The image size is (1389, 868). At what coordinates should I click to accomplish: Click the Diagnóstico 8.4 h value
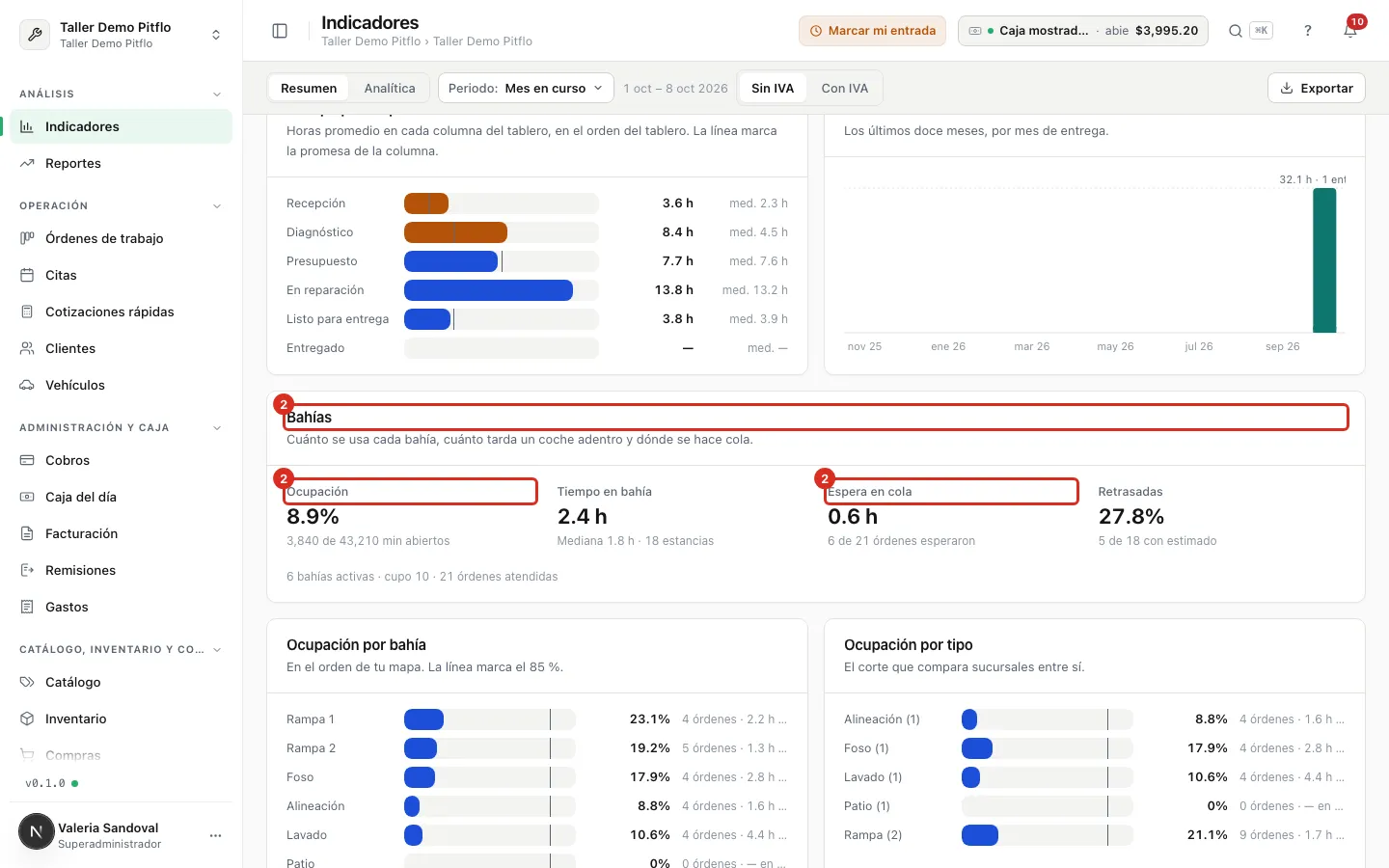[677, 232]
